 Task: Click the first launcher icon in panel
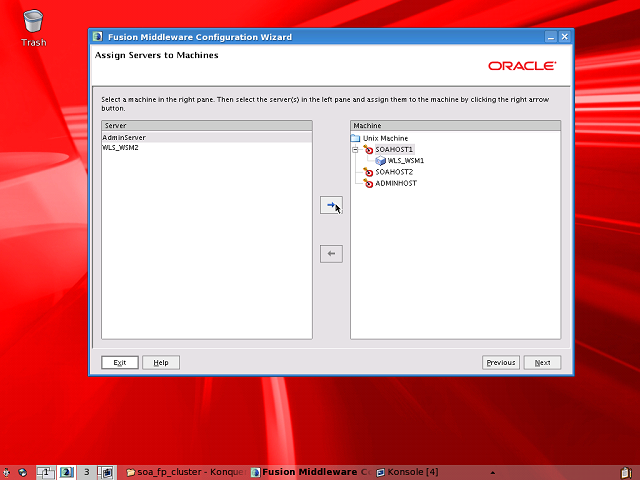point(7,473)
